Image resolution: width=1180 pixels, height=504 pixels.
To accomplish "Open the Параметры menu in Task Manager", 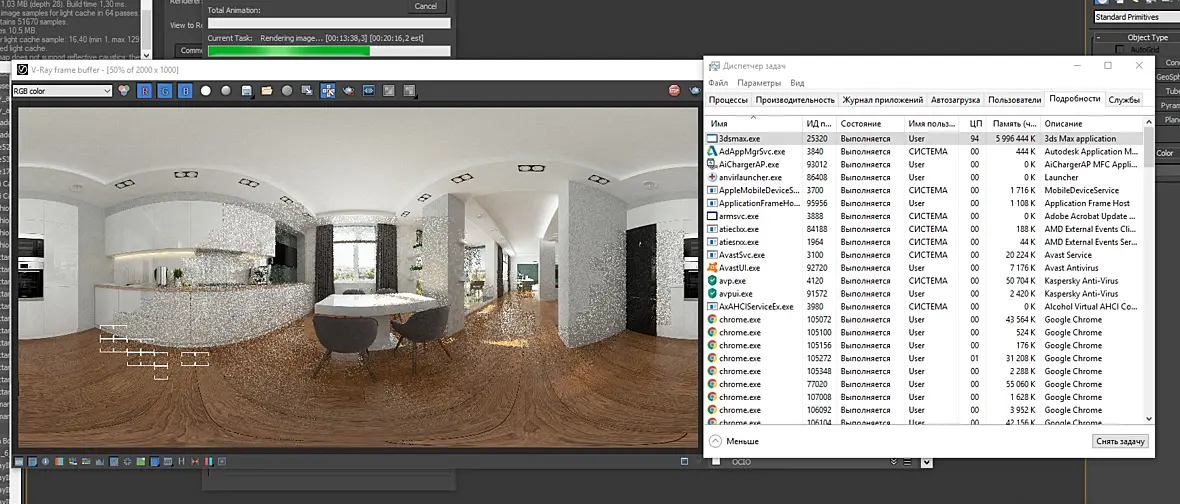I will pos(759,83).
